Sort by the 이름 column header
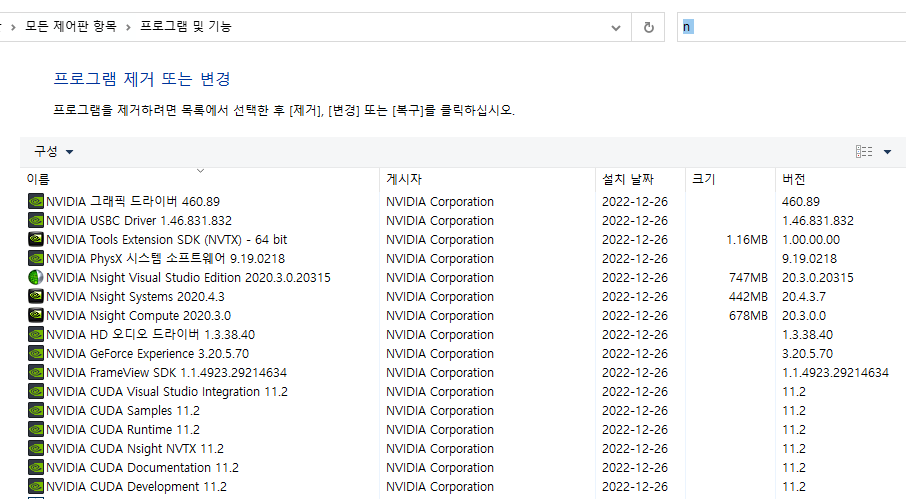This screenshot has height=499, width=906. [200, 179]
